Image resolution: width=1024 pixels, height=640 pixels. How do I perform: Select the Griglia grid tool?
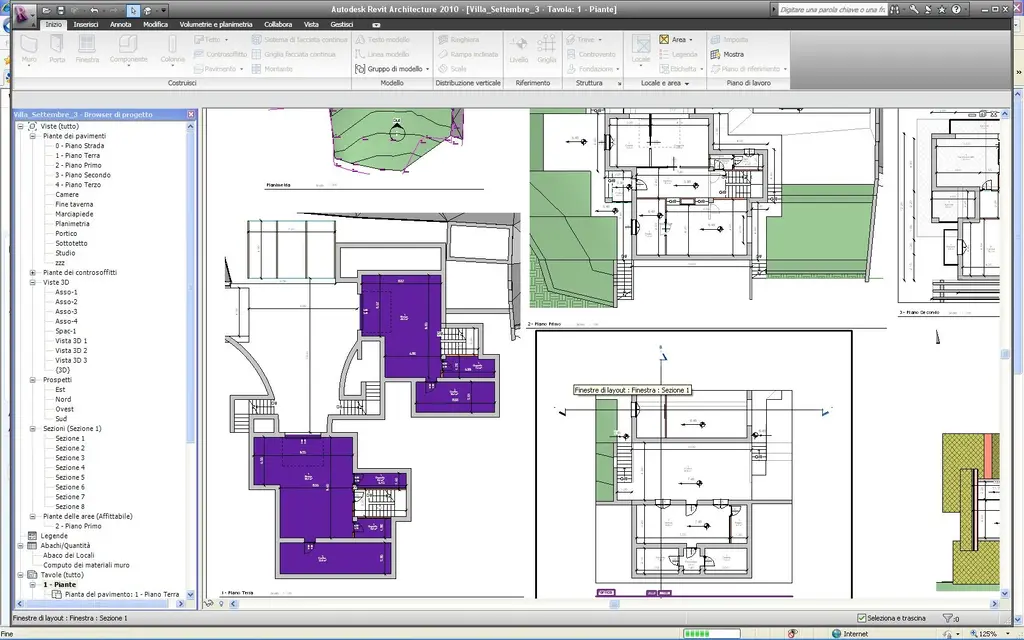547,50
